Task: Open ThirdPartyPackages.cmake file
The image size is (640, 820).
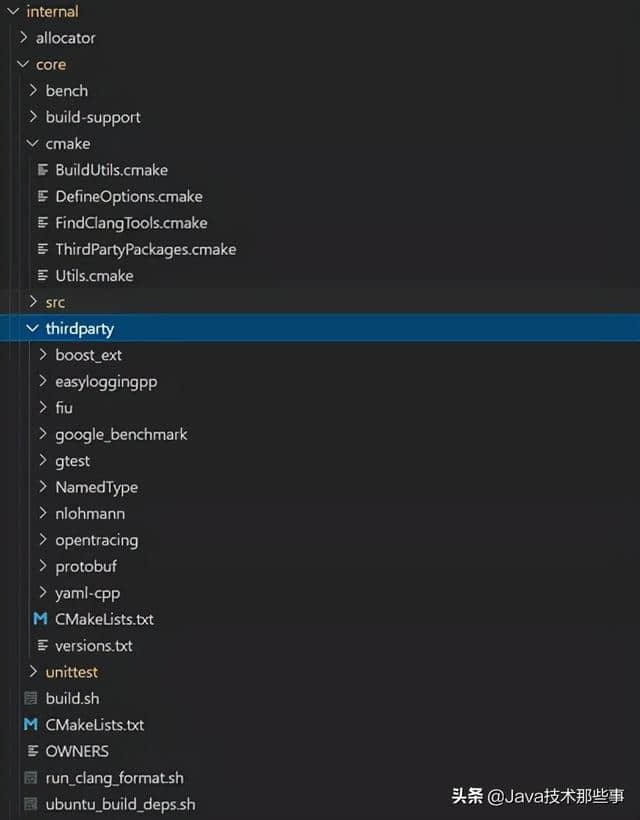Action: [x=145, y=249]
